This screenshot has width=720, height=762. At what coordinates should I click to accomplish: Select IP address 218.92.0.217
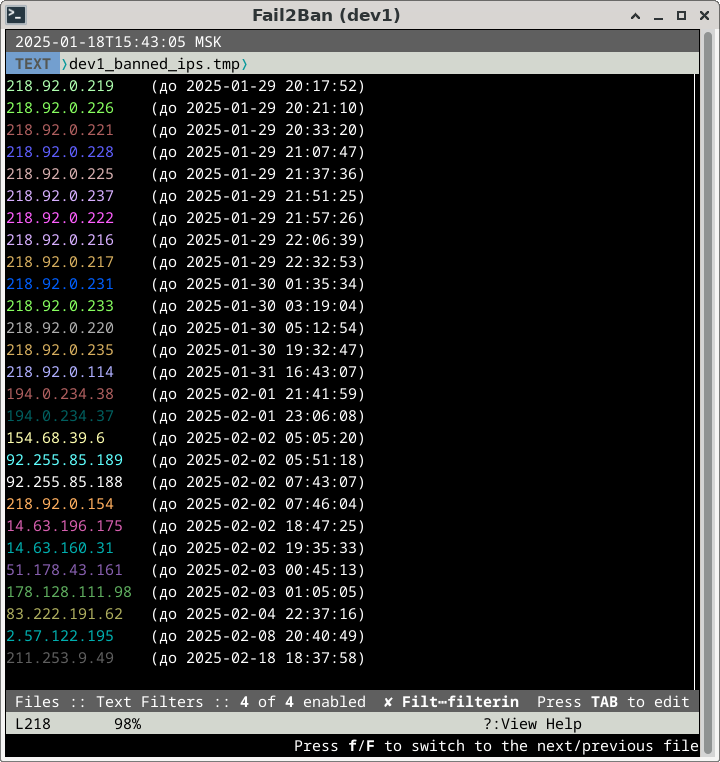(60, 262)
